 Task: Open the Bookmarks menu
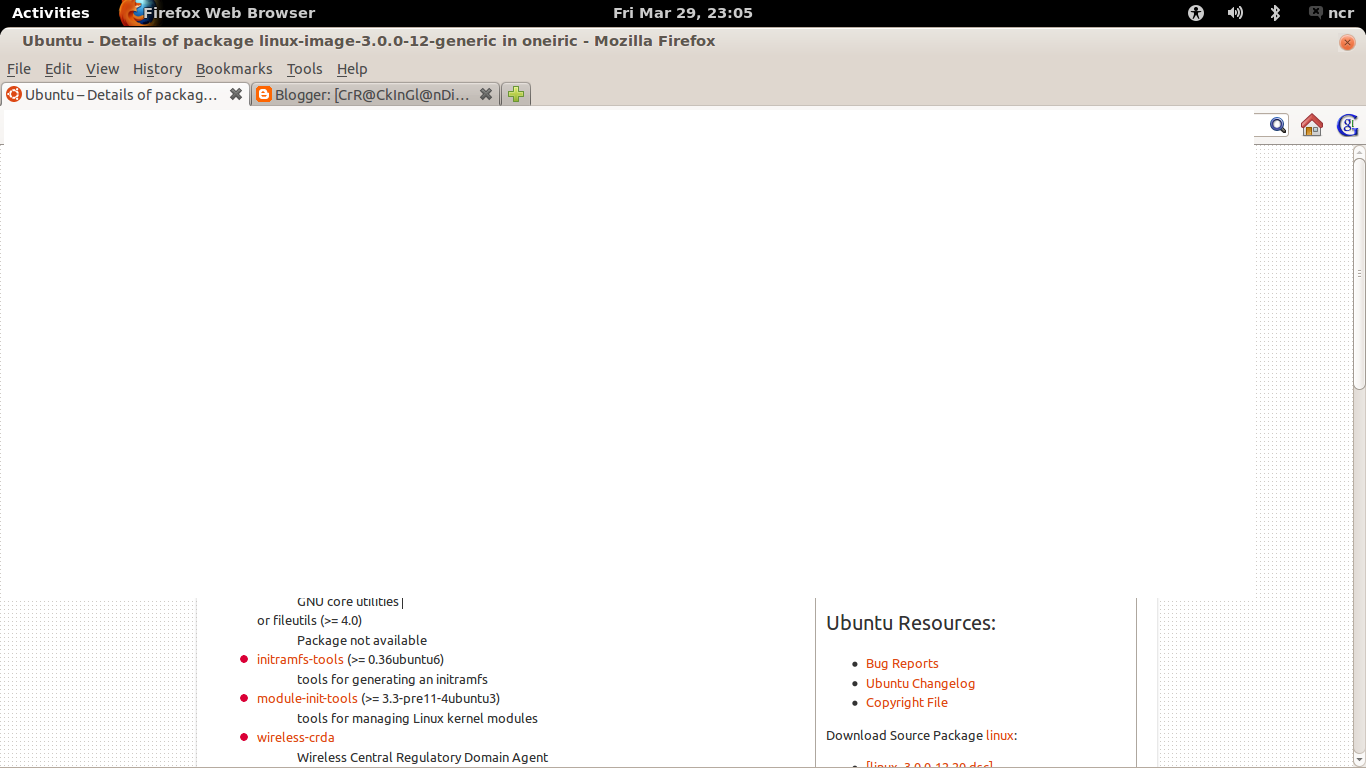point(234,69)
